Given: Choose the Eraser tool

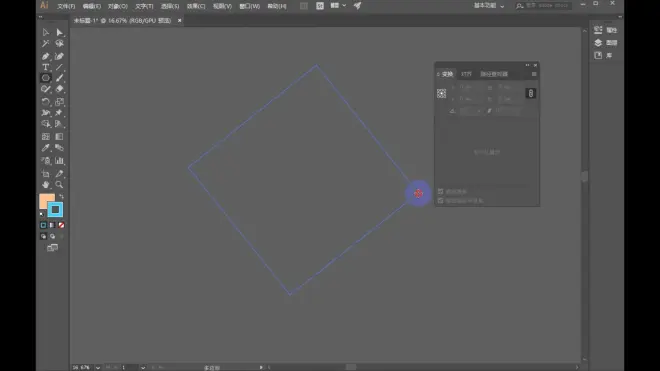Looking at the screenshot, I should pyautogui.click(x=59, y=89).
